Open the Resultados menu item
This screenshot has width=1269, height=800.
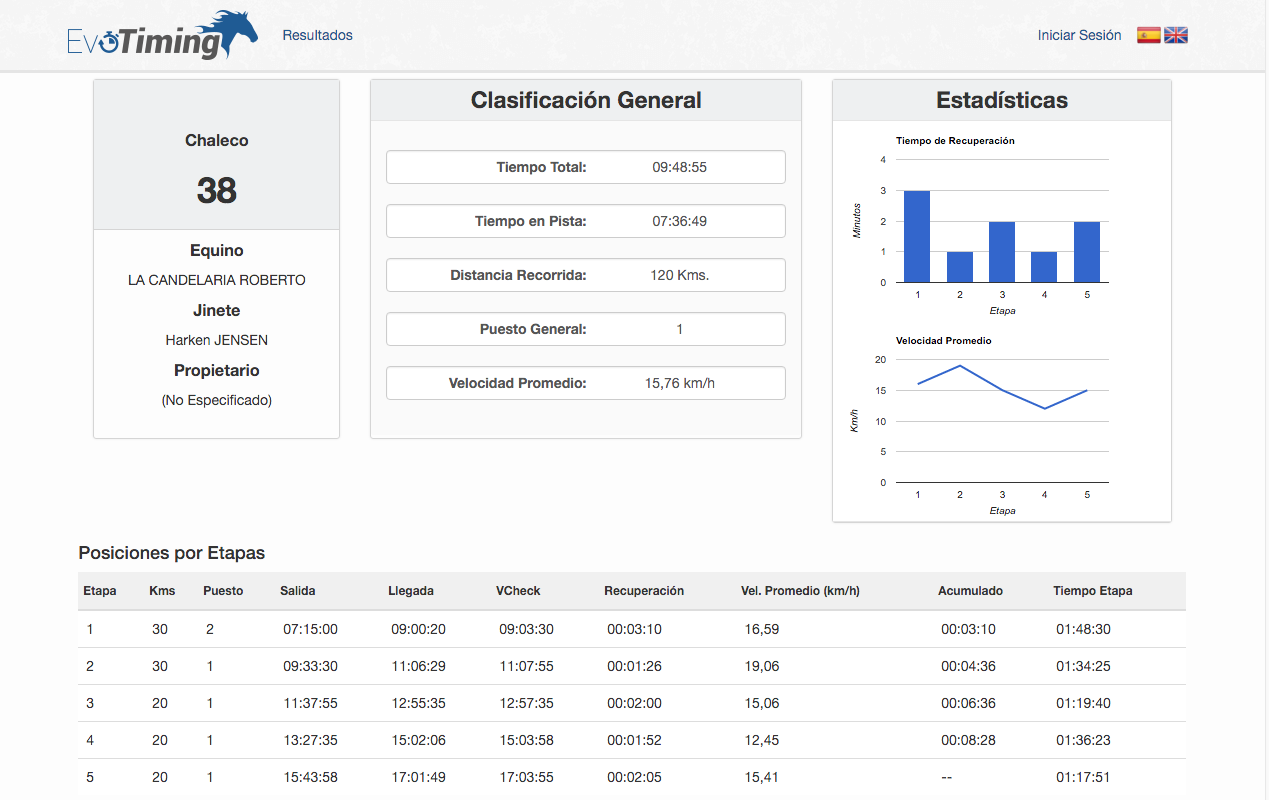(317, 35)
